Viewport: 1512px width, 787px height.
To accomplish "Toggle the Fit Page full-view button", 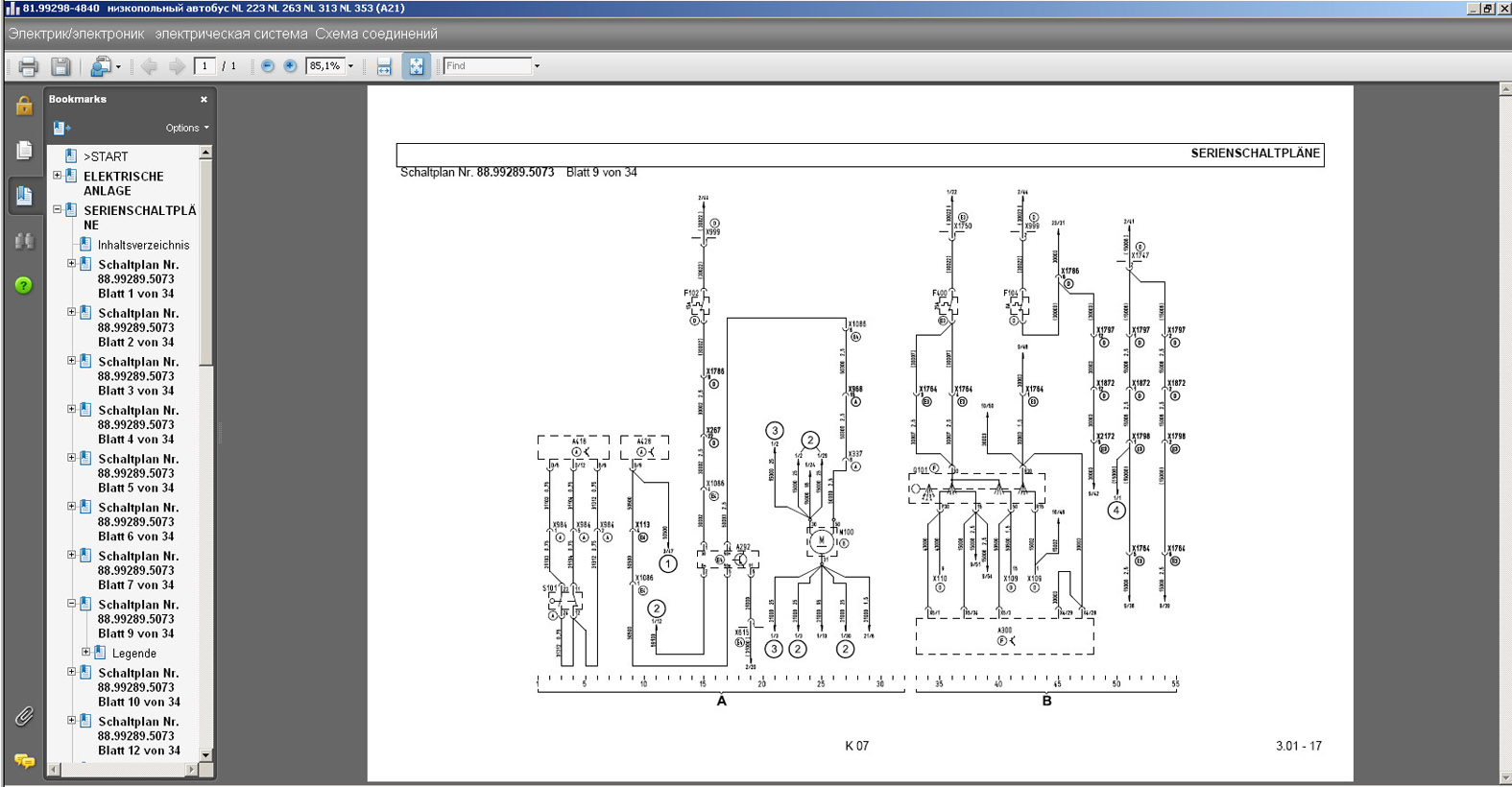I will point(416,66).
